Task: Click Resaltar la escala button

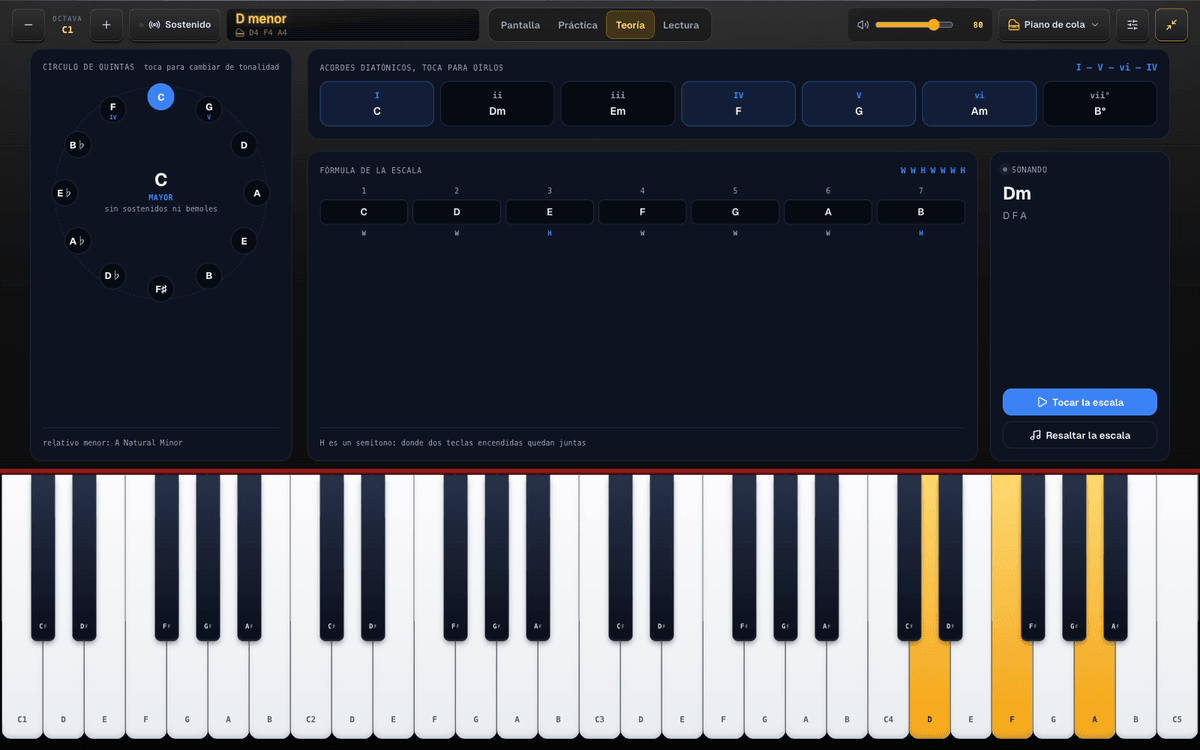Action: pyautogui.click(x=1080, y=435)
